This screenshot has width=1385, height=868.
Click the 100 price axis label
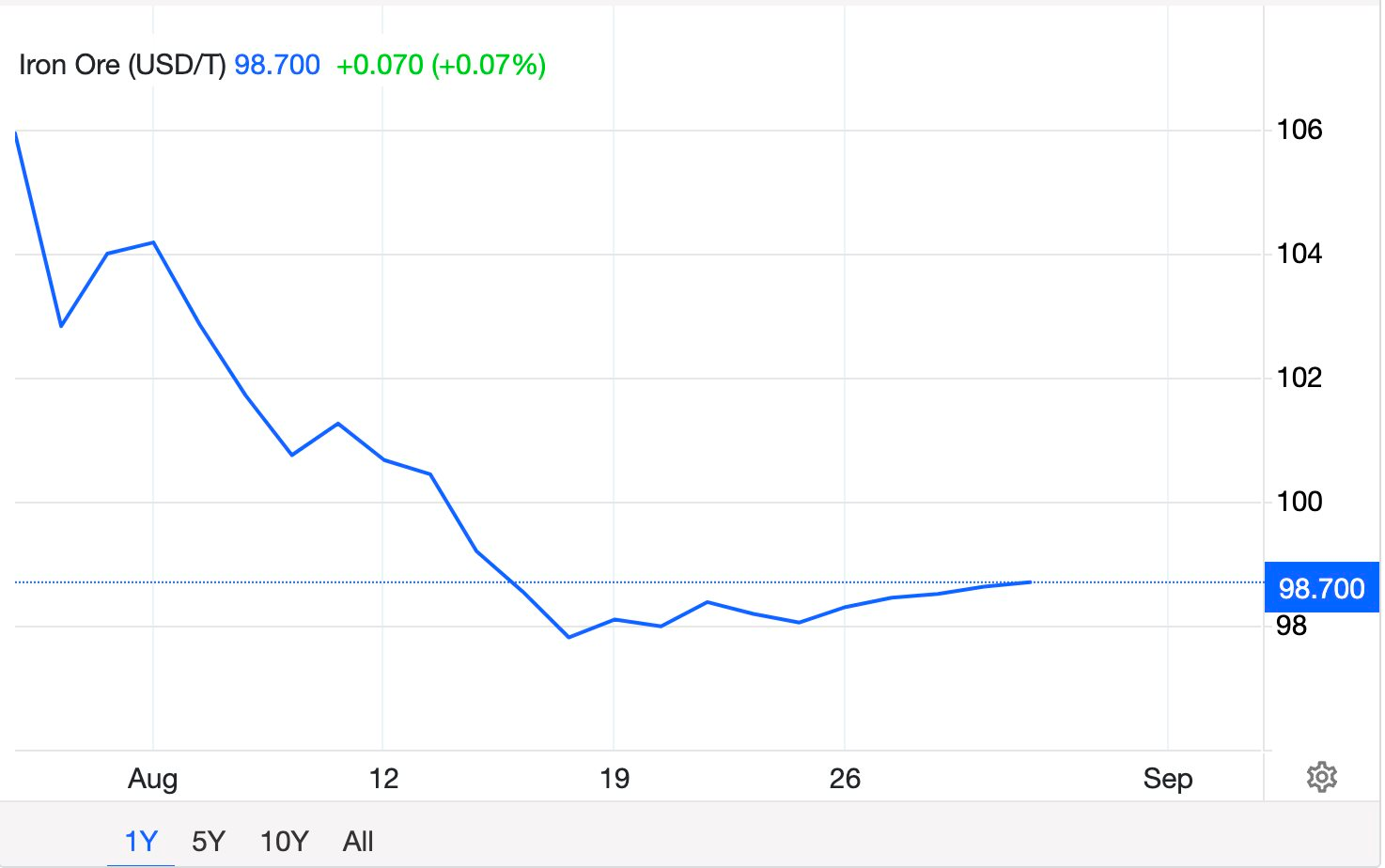[x=1299, y=502]
